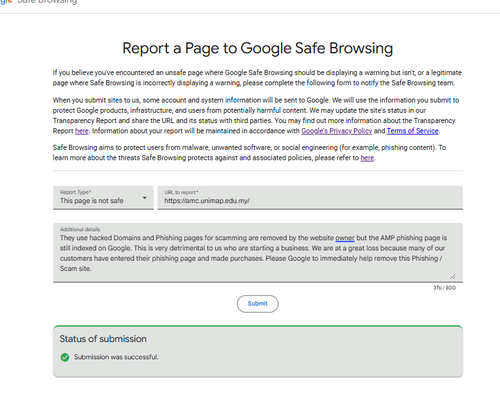Select the Submission was successful text
Viewport: 500px width, 410px height.
click(x=116, y=357)
